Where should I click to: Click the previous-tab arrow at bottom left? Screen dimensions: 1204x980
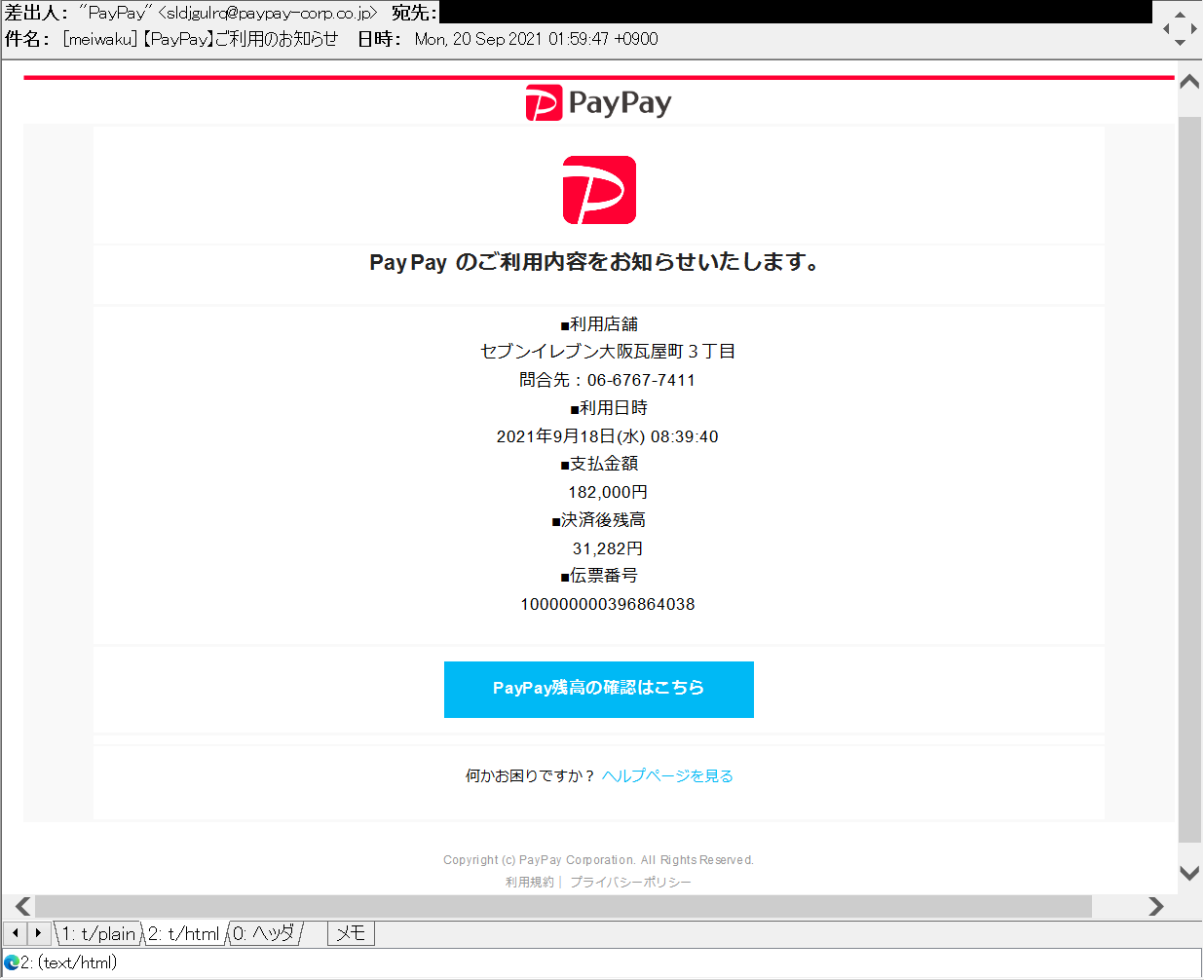[x=16, y=933]
